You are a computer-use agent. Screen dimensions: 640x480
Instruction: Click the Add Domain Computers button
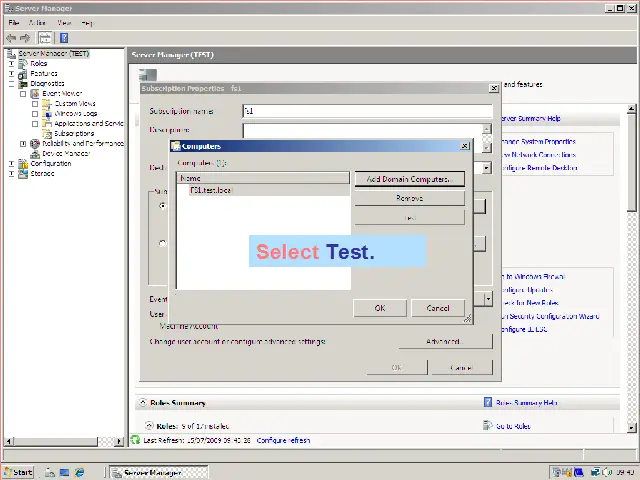[x=409, y=179]
